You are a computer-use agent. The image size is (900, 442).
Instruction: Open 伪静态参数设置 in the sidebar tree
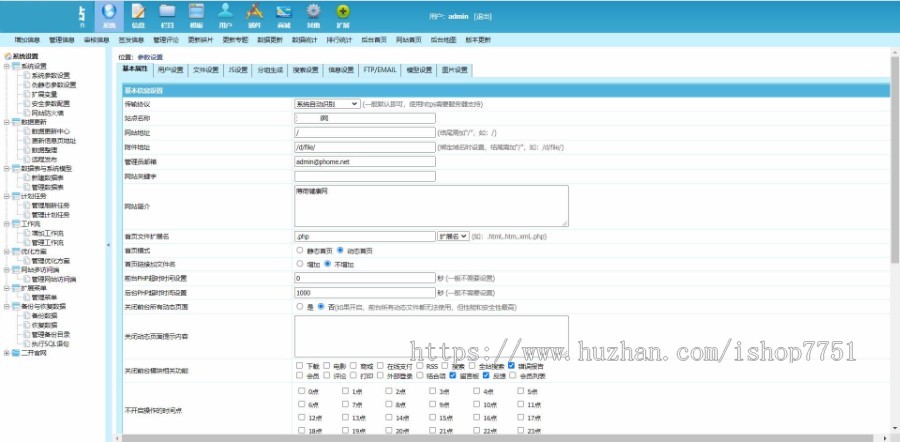tap(53, 85)
